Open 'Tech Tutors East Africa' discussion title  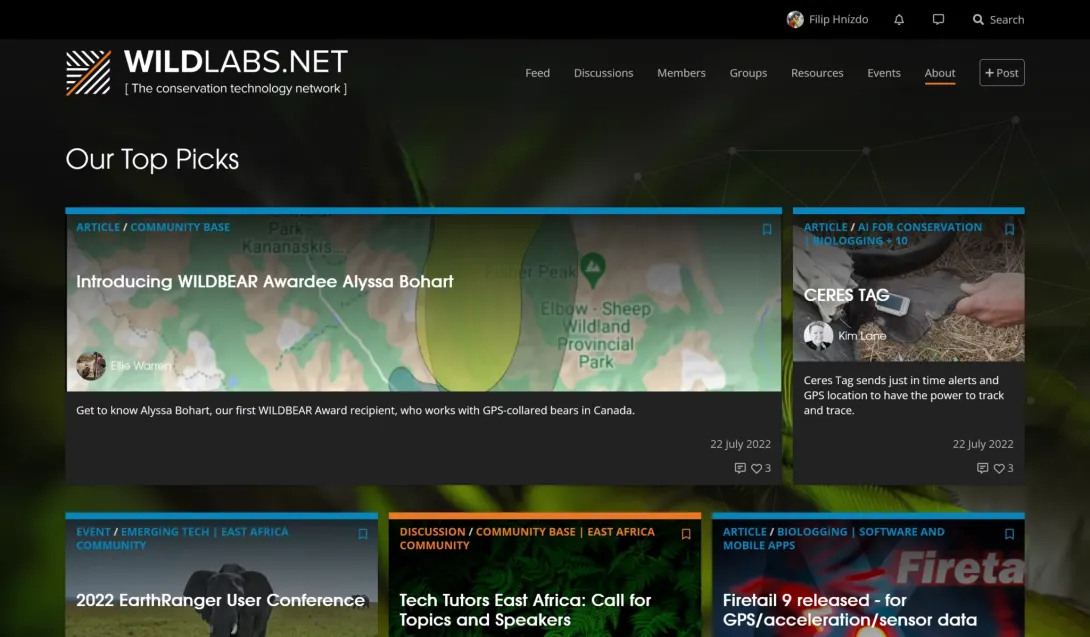[x=525, y=610]
